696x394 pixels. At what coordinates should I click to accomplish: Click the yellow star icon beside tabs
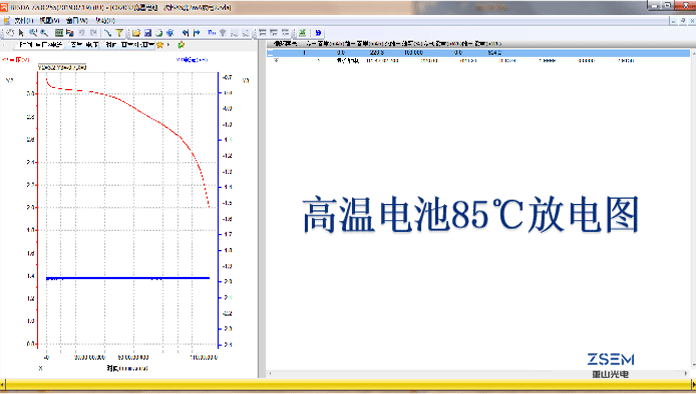coord(160,45)
